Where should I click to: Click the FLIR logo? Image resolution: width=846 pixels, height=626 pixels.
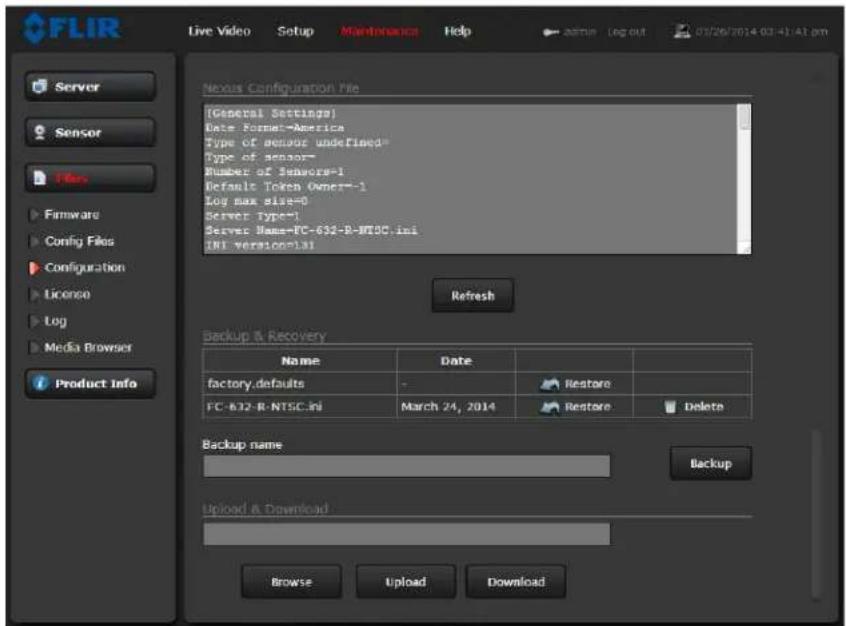[x=72, y=28]
